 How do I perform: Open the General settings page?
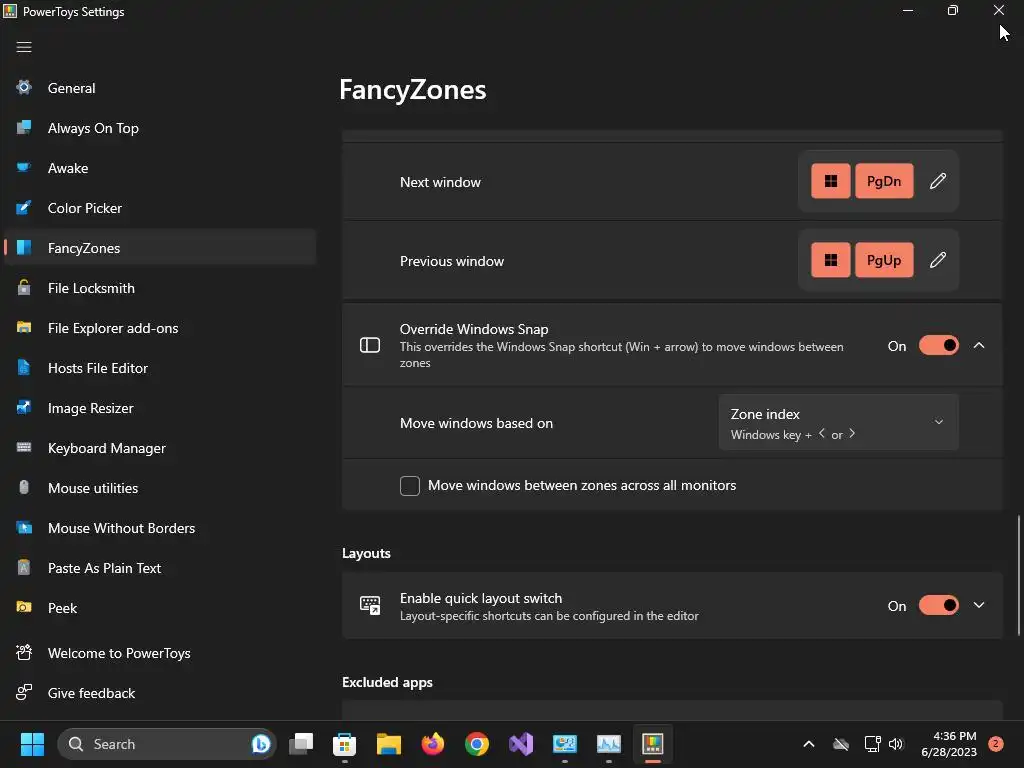coord(160,88)
